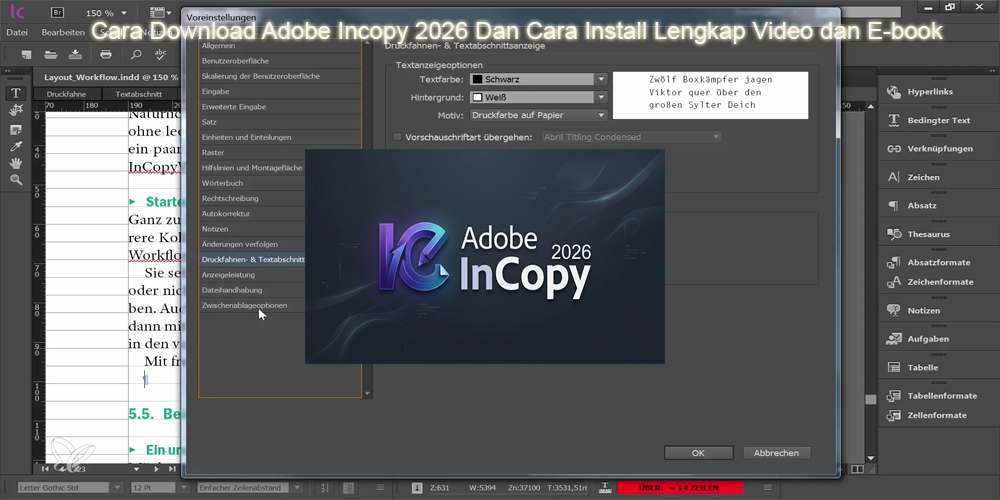Switch to the Druckfahne tab
The image size is (1000, 500).
coord(66,94)
